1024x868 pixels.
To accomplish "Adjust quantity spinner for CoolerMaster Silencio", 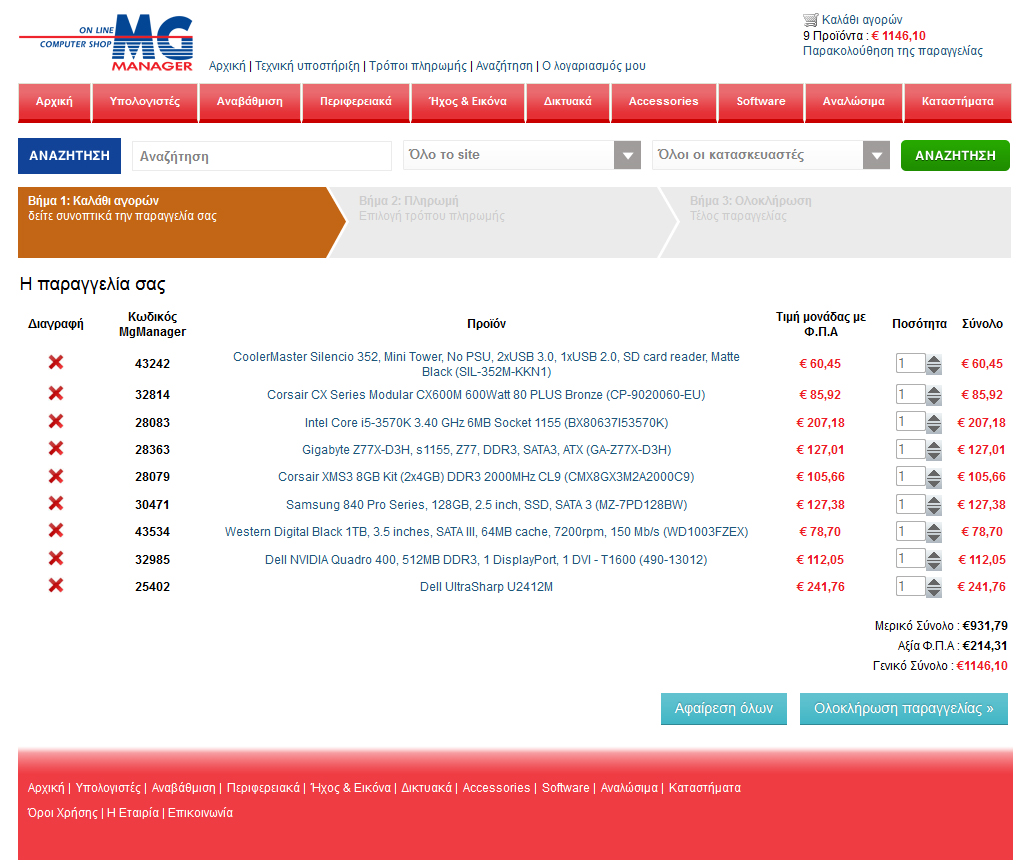I will (934, 364).
